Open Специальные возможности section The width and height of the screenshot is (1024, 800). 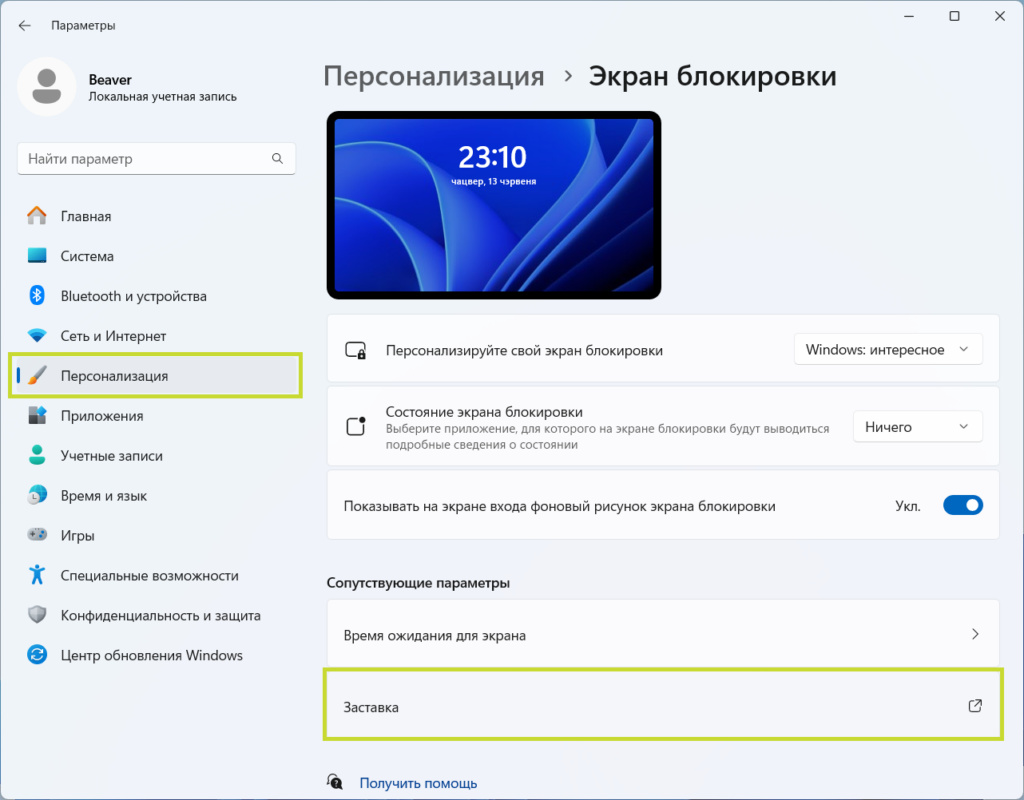155,575
